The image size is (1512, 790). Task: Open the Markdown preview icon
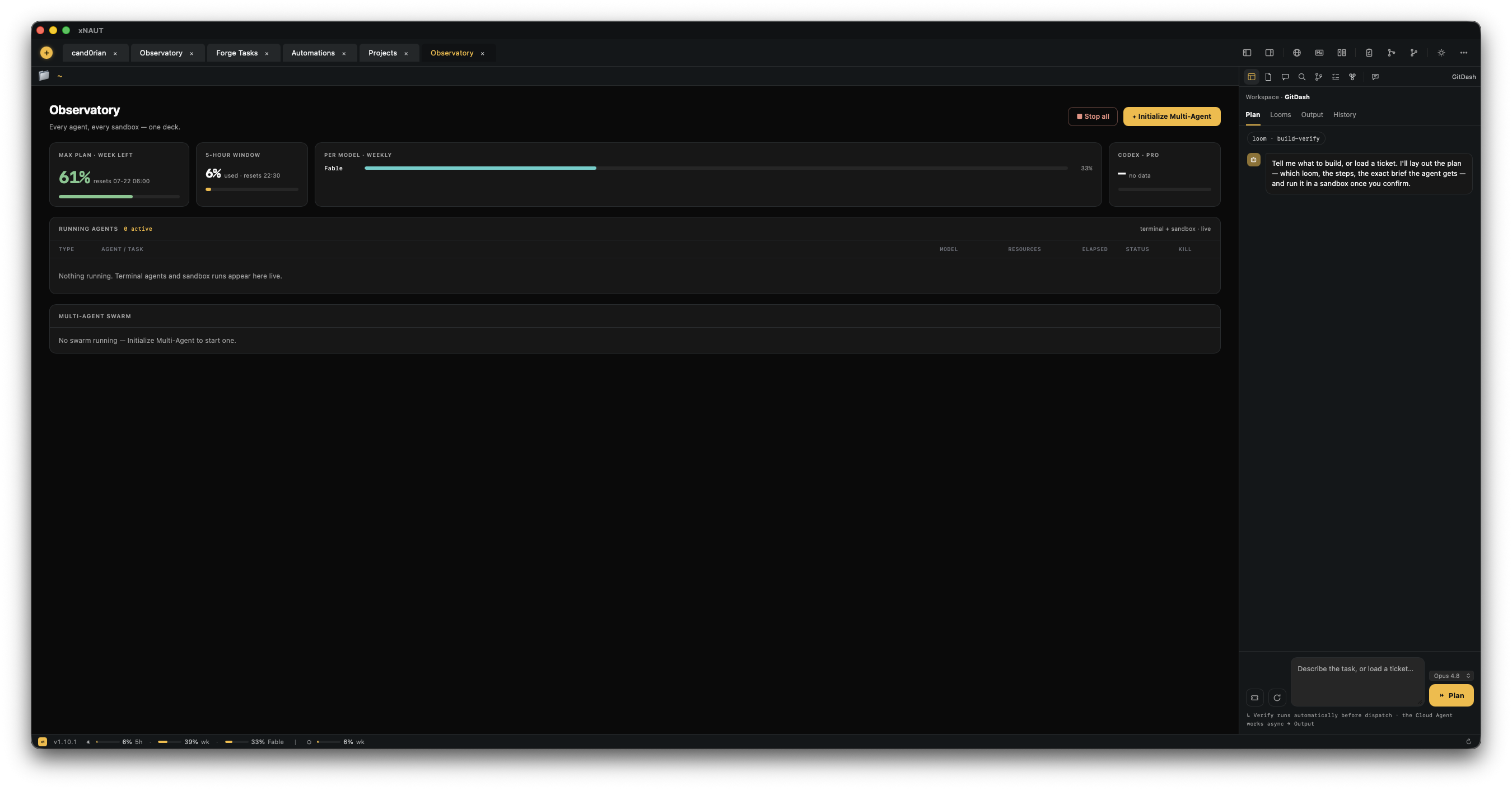point(1319,53)
